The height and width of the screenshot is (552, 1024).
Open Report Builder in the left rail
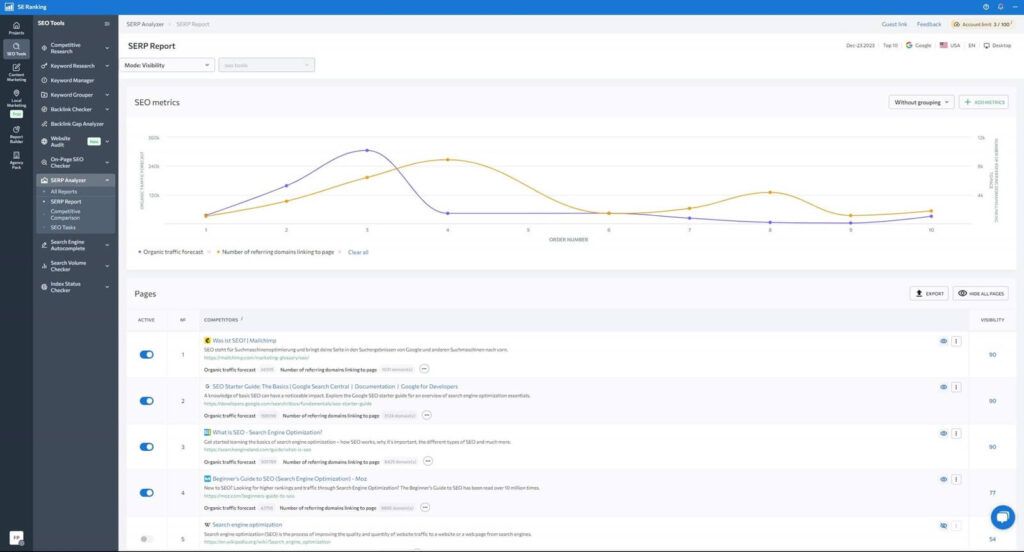coord(16,134)
